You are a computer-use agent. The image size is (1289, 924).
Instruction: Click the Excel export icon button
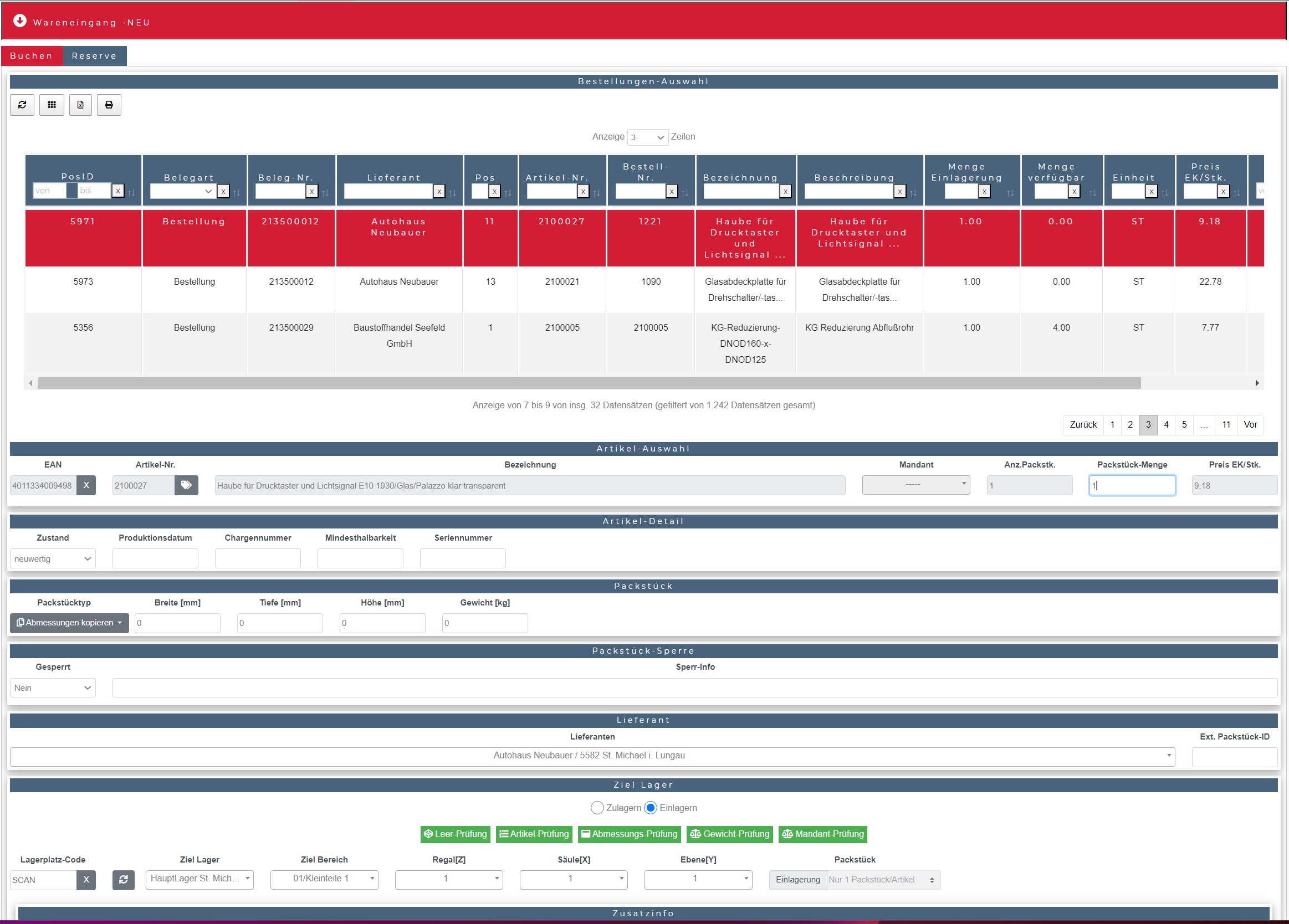tap(81, 105)
